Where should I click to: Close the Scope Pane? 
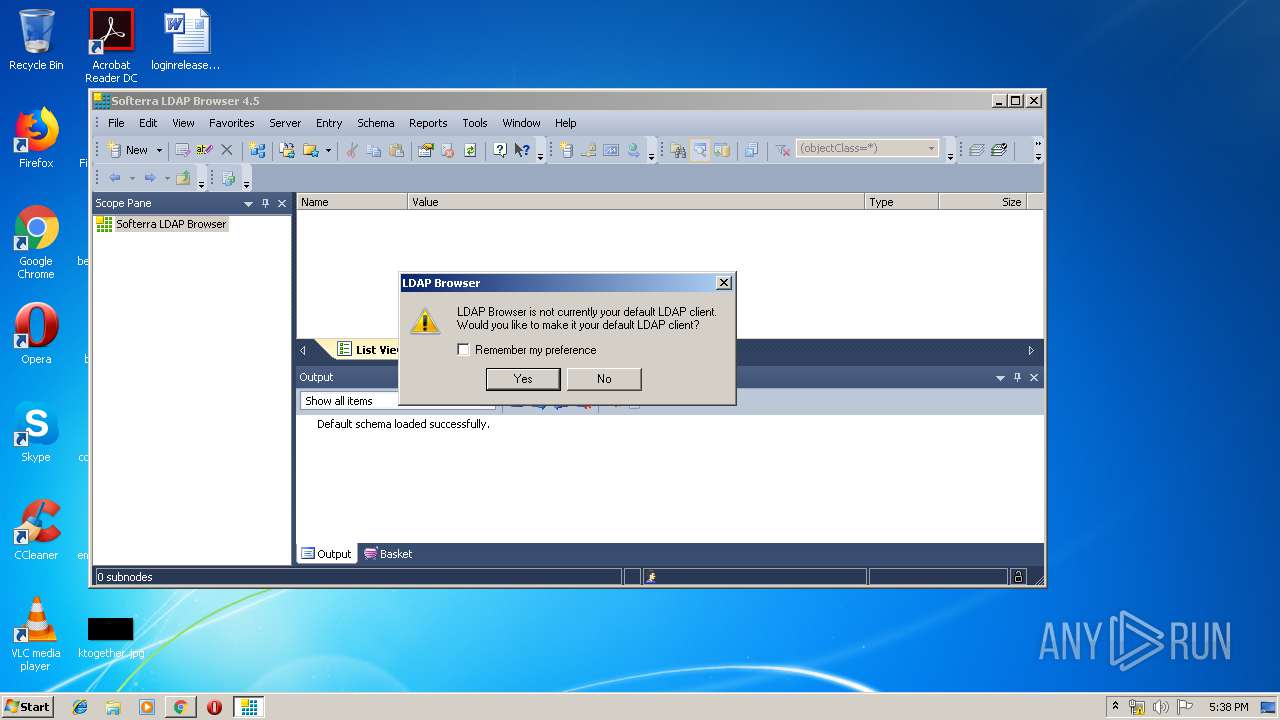[282, 203]
